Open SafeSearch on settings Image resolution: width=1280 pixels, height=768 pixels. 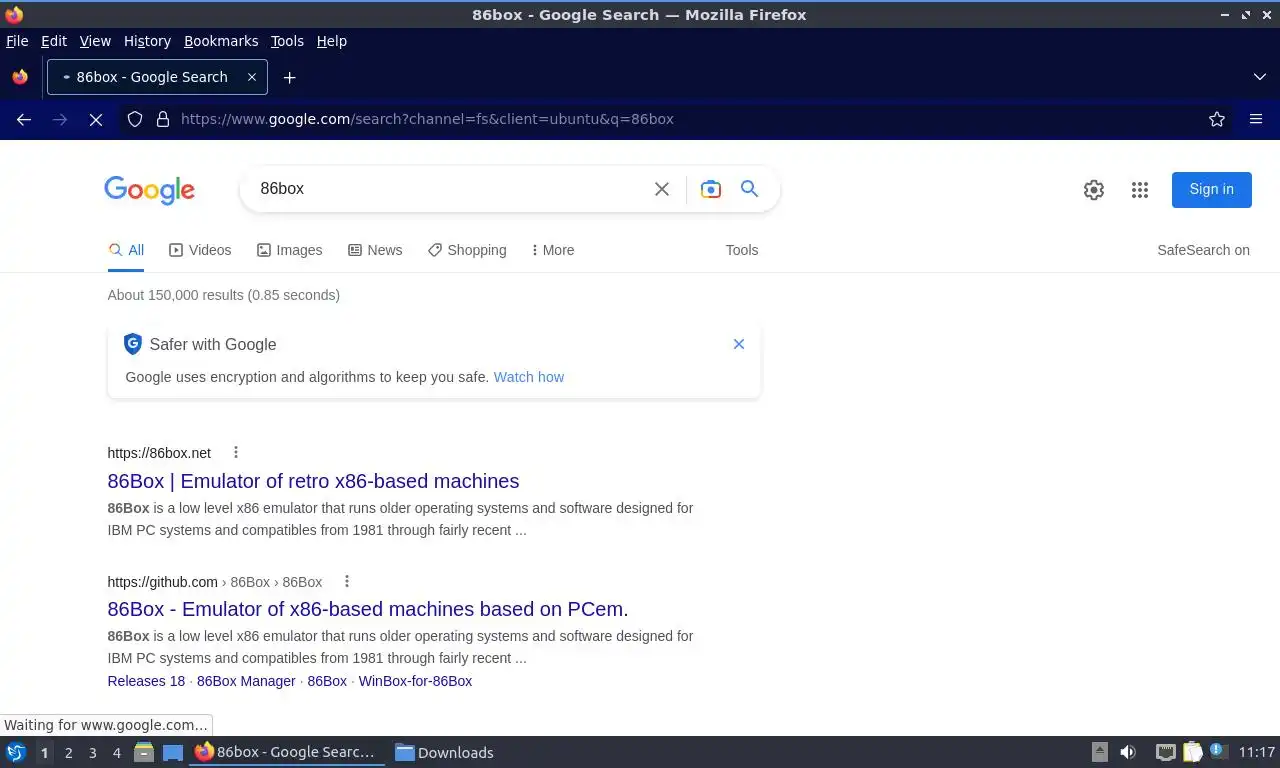tap(1203, 250)
